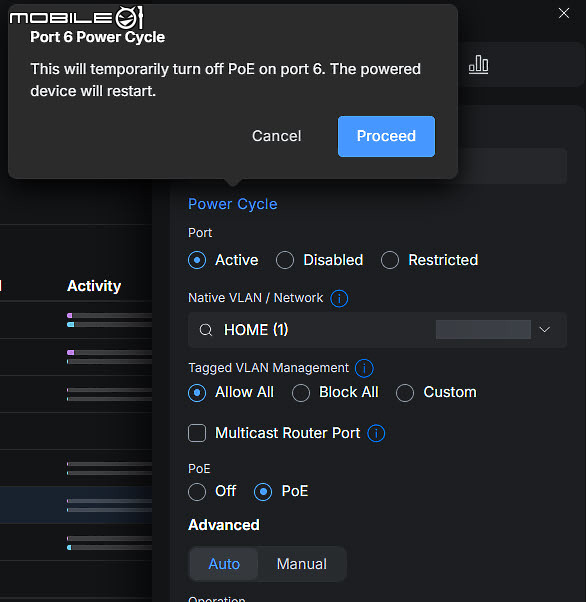This screenshot has height=602, width=586.
Task: Click the Power Cycle link
Action: click(x=232, y=204)
